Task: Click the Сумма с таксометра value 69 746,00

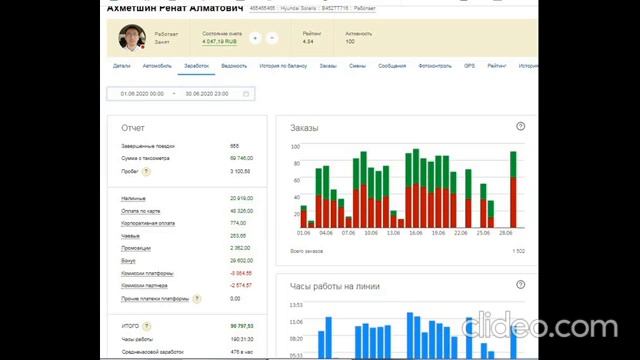Action: pyautogui.click(x=241, y=158)
